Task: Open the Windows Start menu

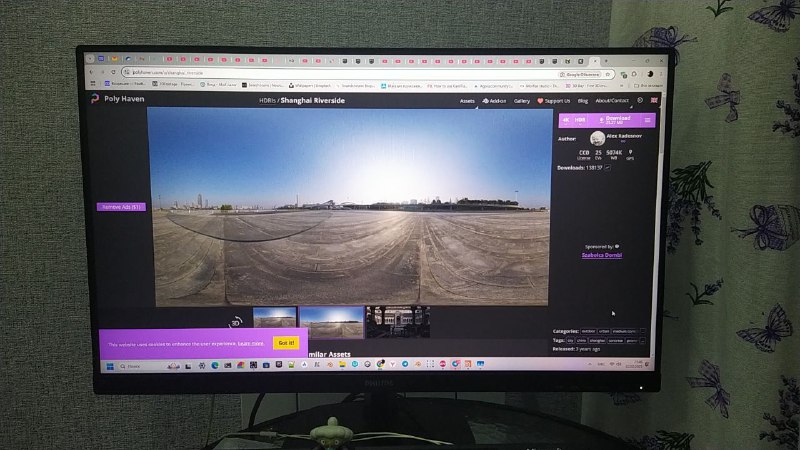Action: pyautogui.click(x=110, y=366)
